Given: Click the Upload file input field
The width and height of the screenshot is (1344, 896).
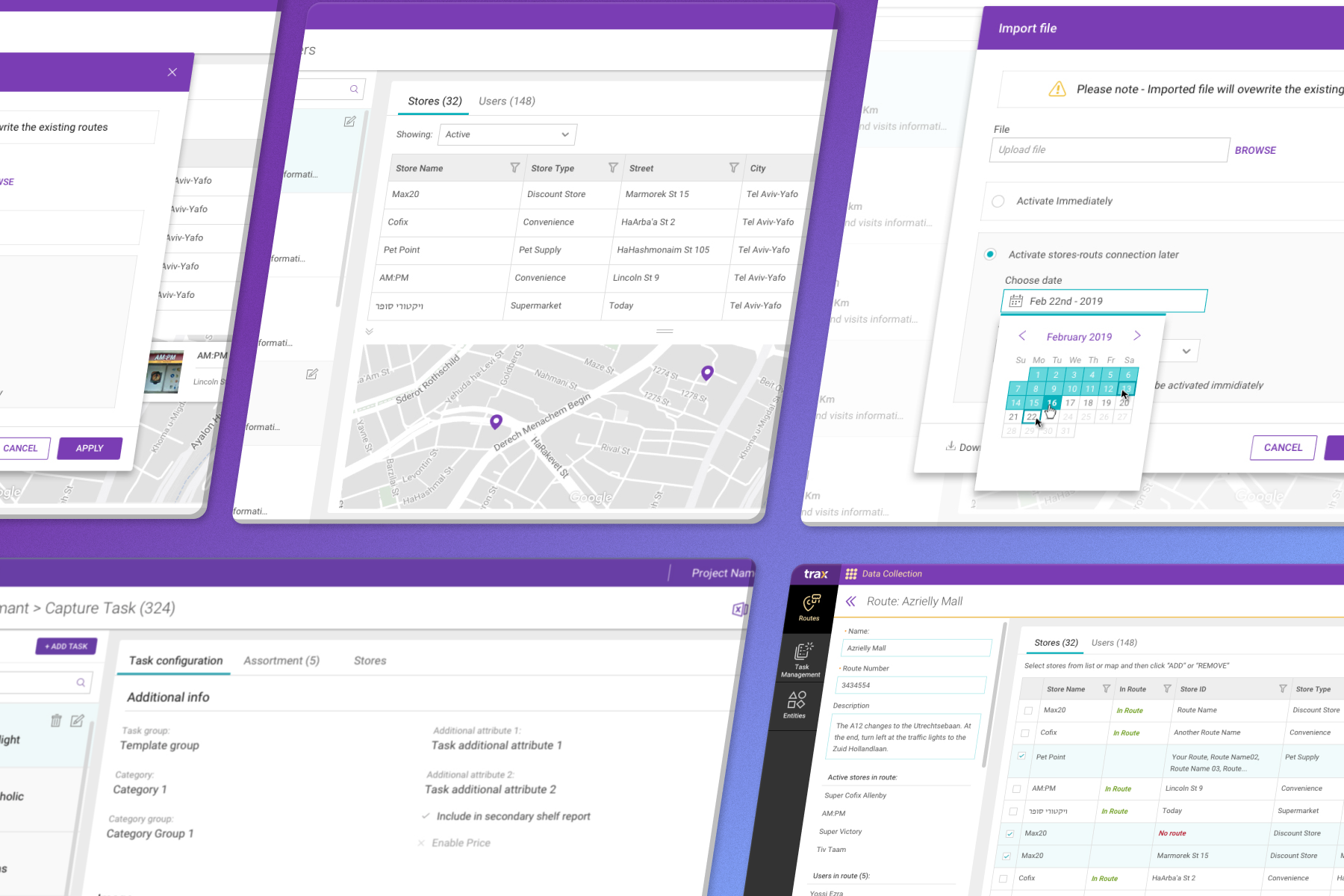Looking at the screenshot, I should coord(1109,150).
